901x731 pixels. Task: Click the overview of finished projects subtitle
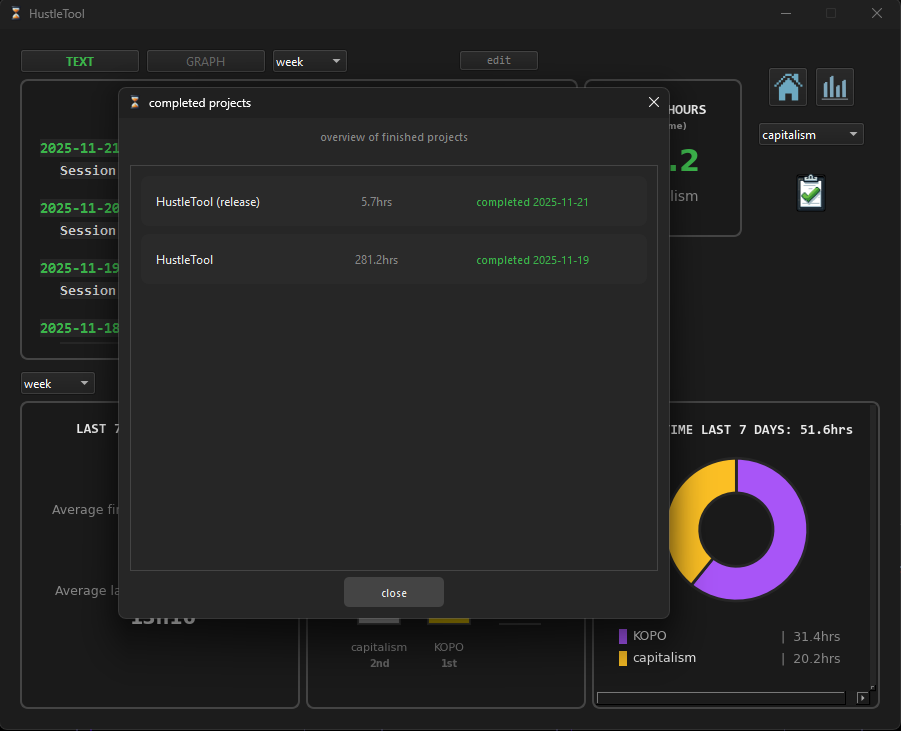394,137
